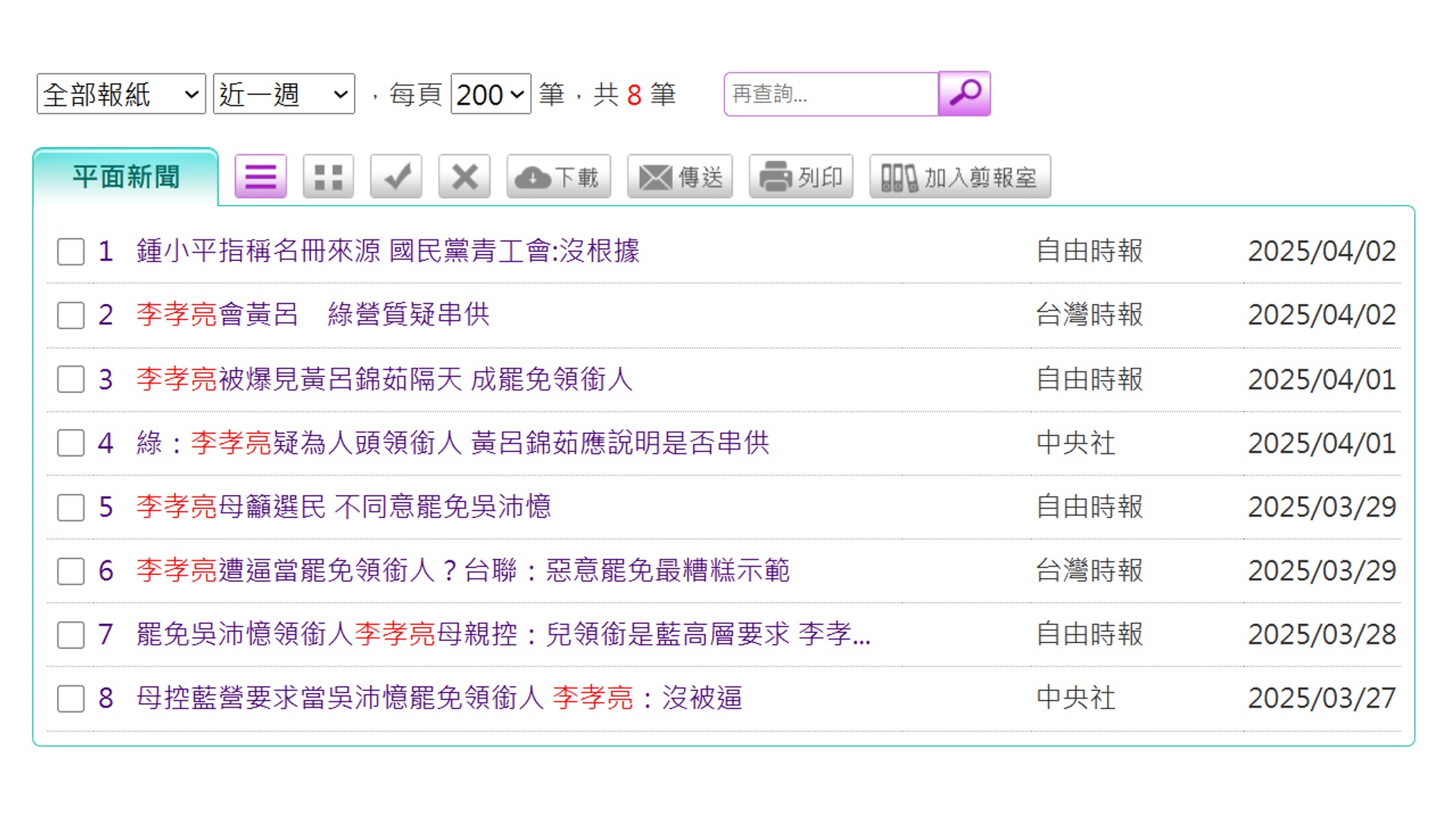The image size is (1456, 819).
Task: Click the 傳送 envelope send button
Action: pos(679,177)
